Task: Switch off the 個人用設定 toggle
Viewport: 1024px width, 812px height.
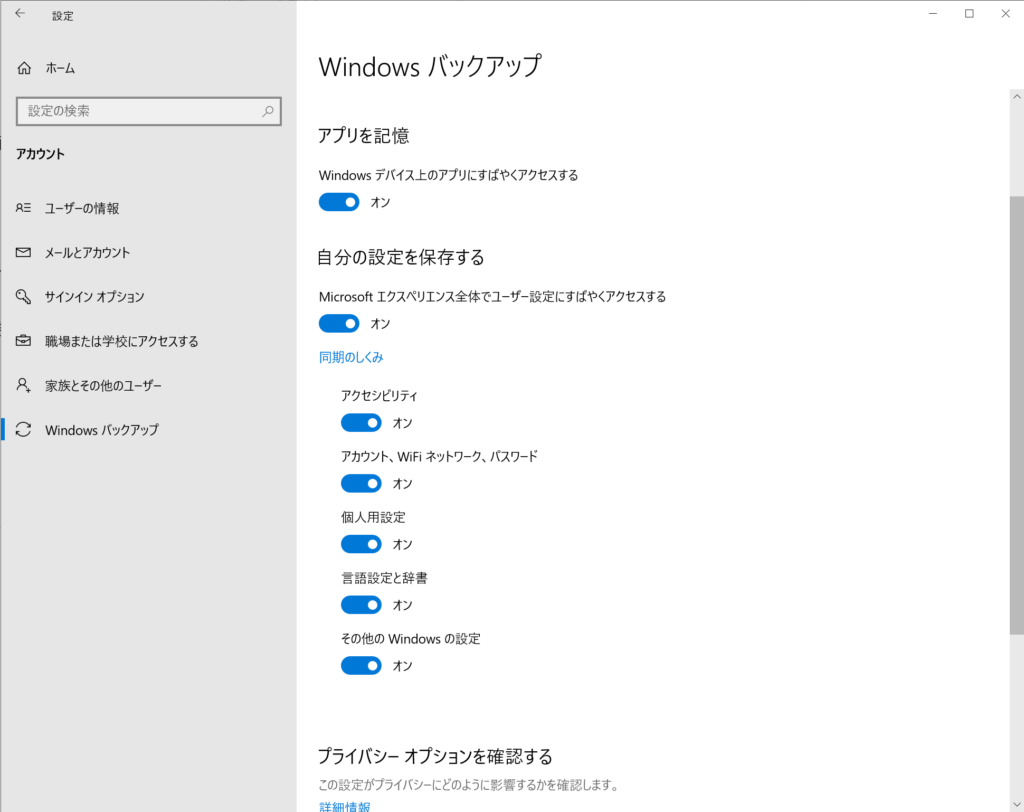Action: coord(361,544)
